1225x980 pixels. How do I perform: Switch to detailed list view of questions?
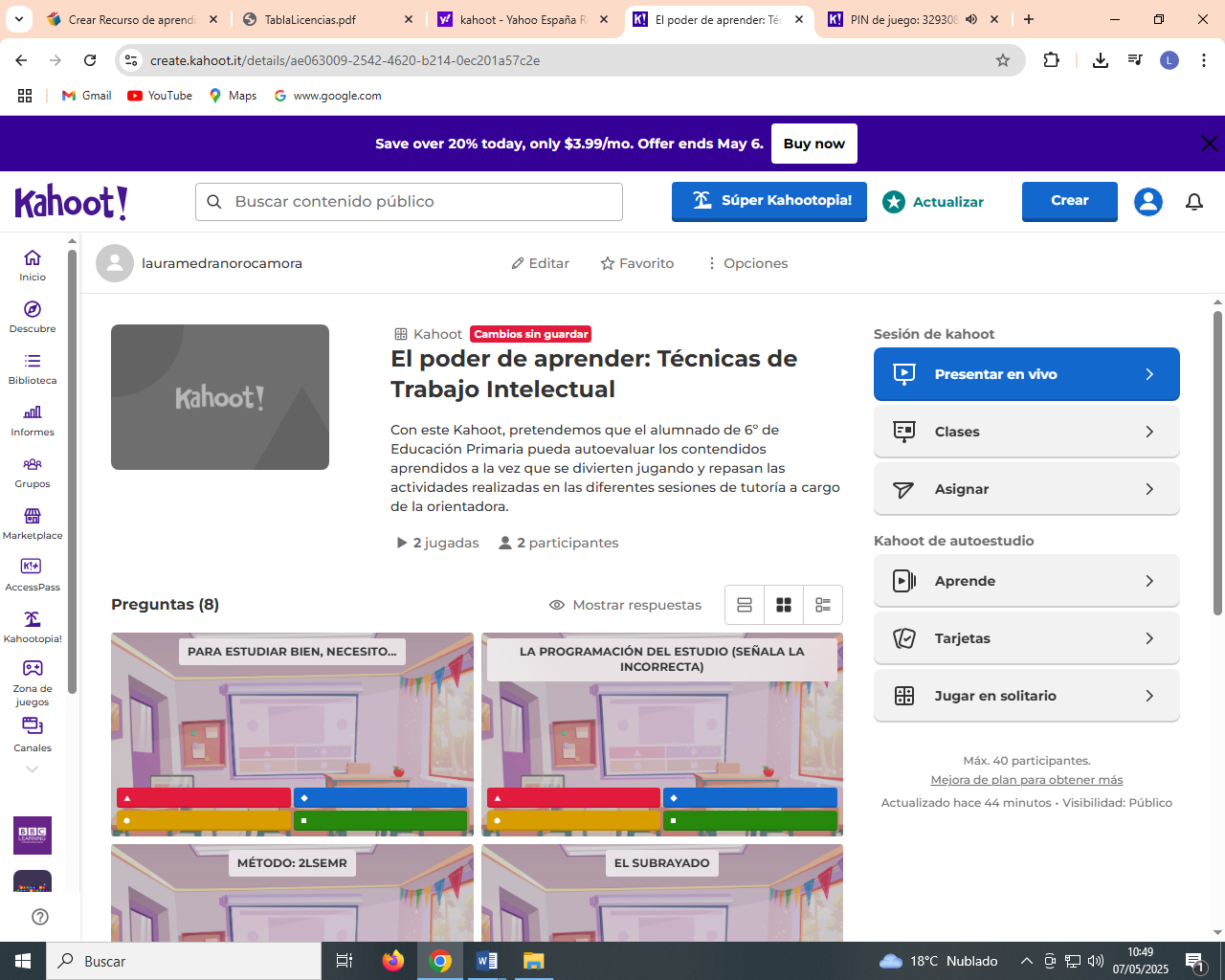tap(823, 605)
